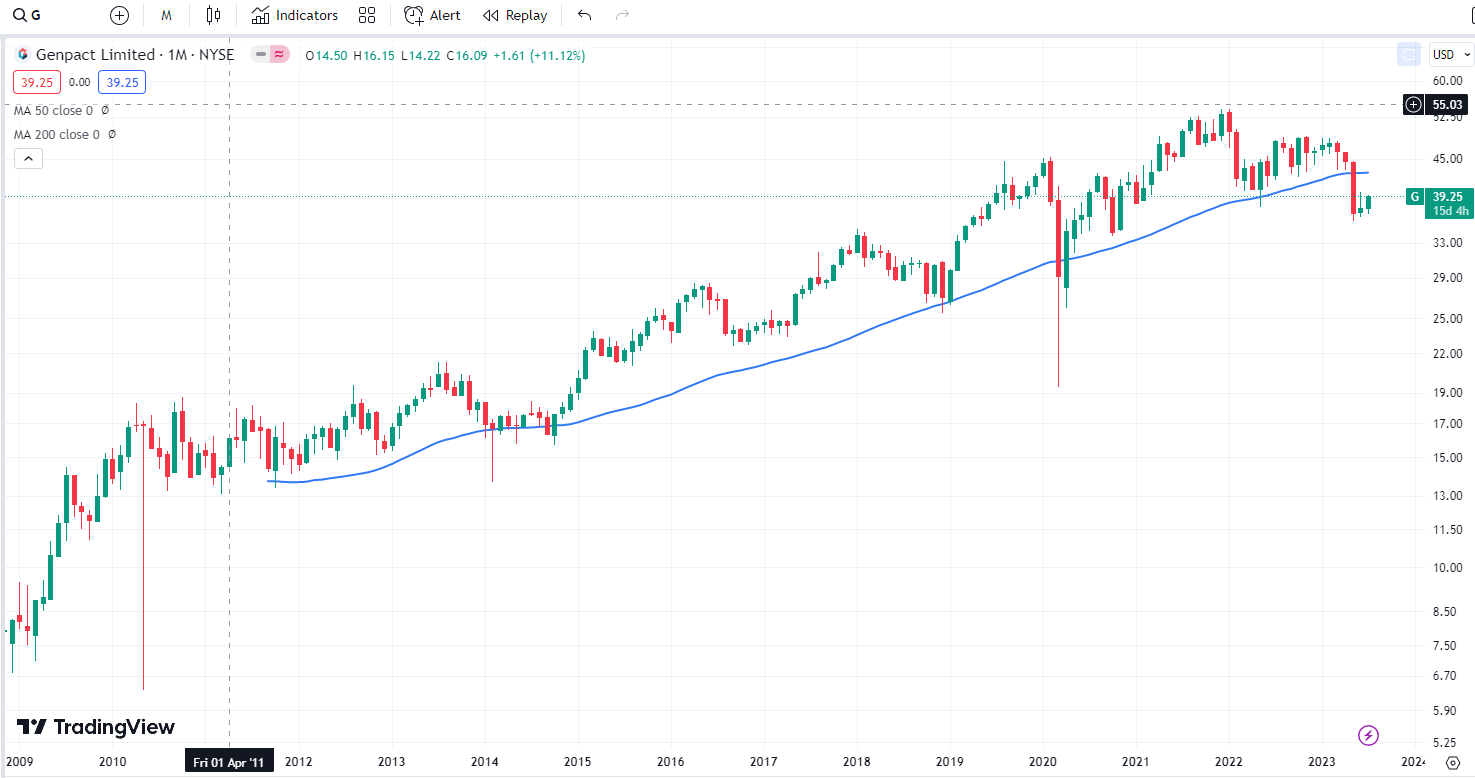Add alert at 55.03 price plus icon

pos(1413,104)
